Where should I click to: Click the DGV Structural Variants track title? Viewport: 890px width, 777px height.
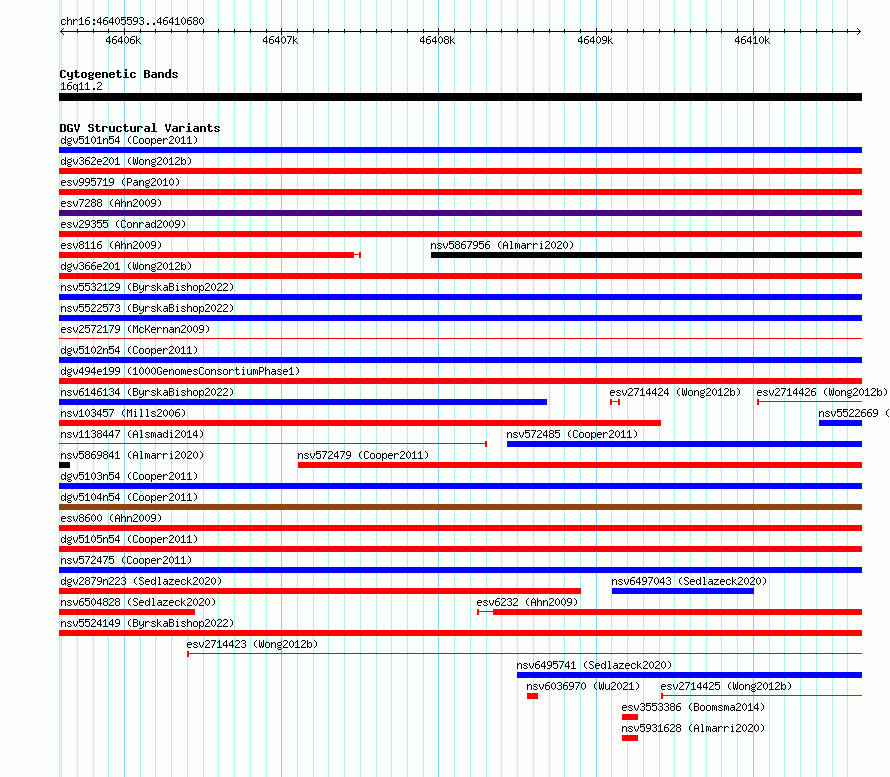coord(140,128)
